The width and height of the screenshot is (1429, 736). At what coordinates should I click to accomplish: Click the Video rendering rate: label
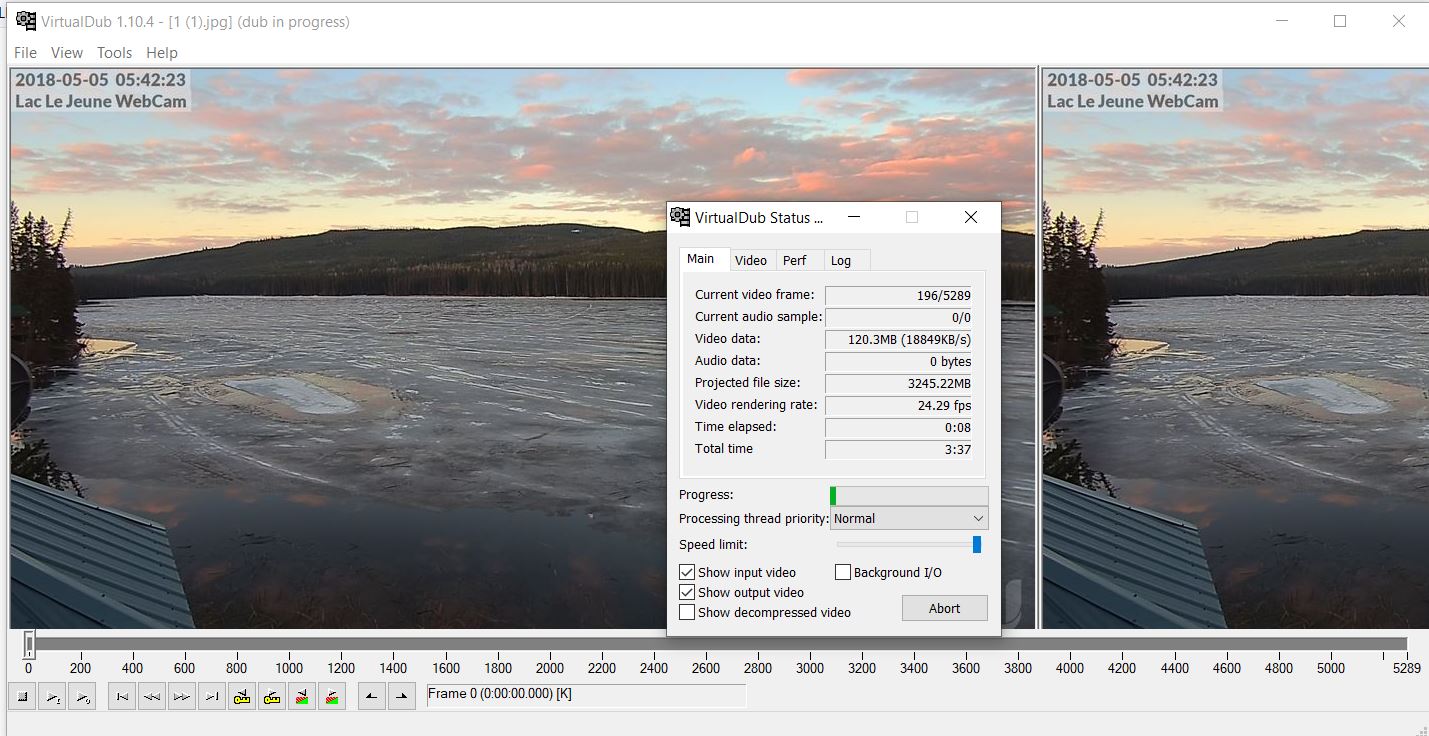(756, 405)
